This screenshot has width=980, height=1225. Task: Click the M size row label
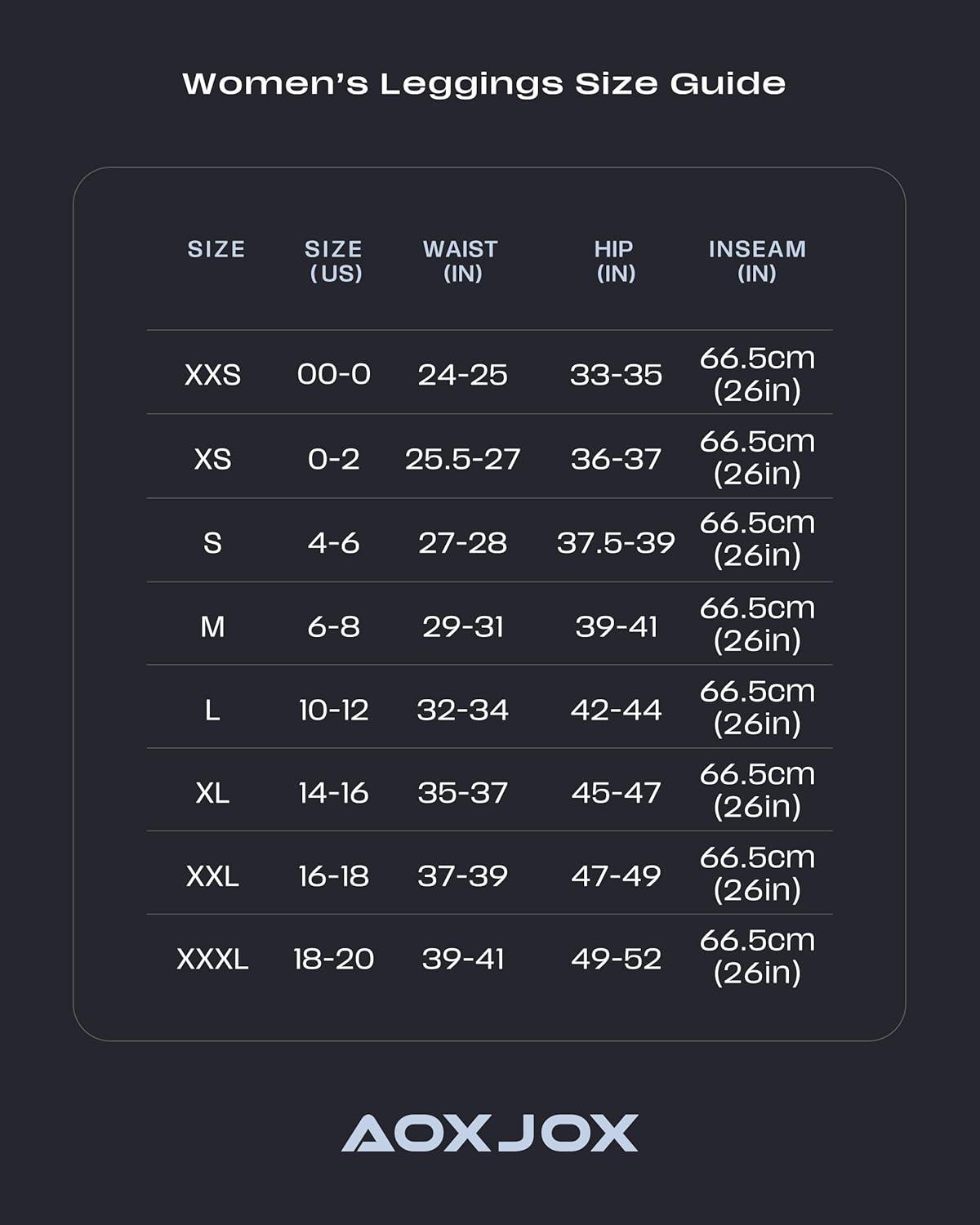click(x=212, y=626)
